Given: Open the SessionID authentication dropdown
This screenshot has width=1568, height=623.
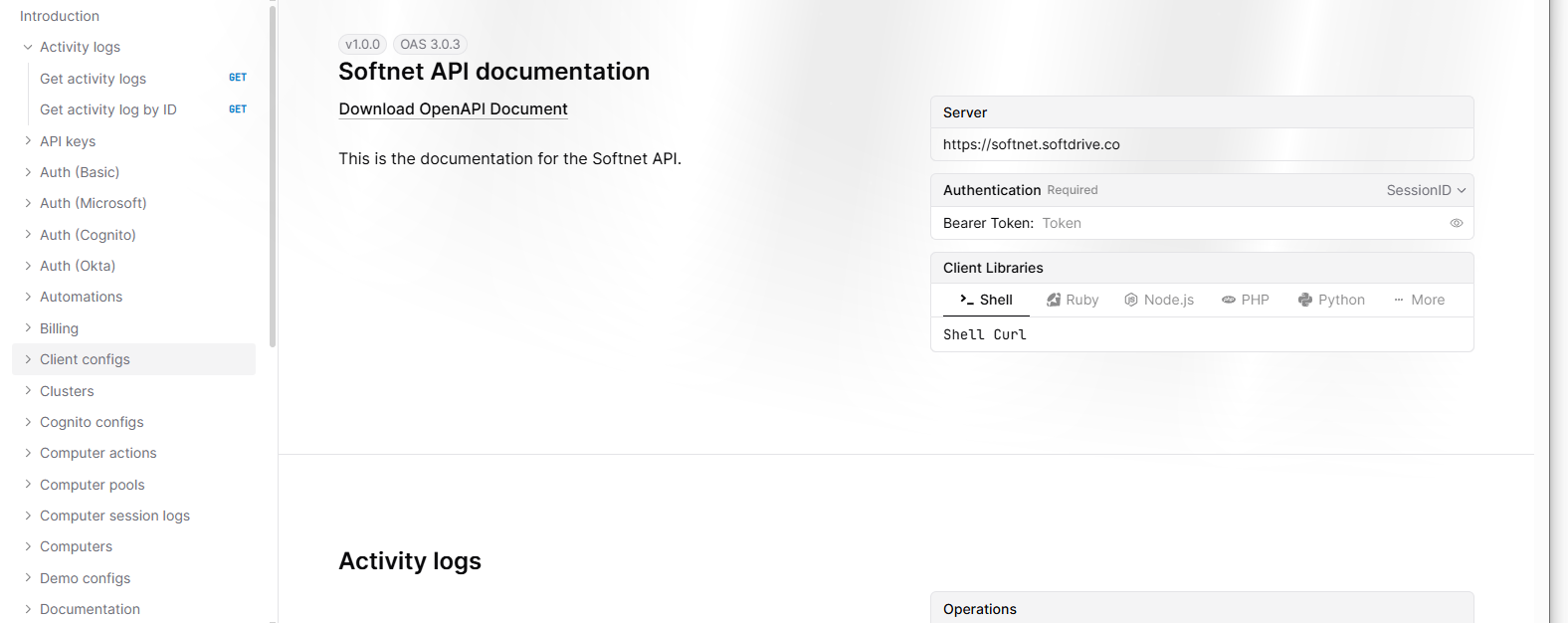Looking at the screenshot, I should pyautogui.click(x=1427, y=190).
